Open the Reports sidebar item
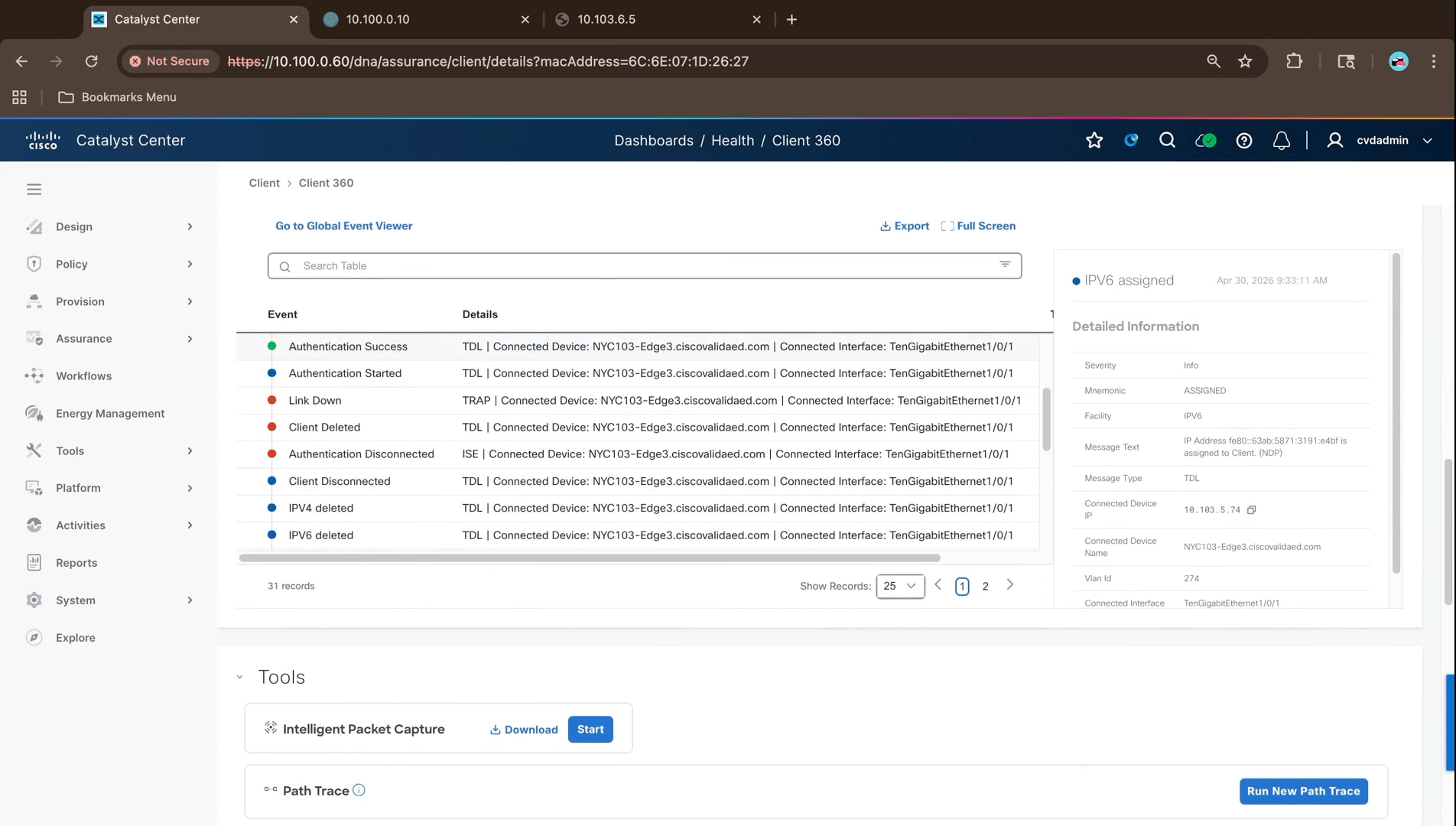1456x826 pixels. 76,562
